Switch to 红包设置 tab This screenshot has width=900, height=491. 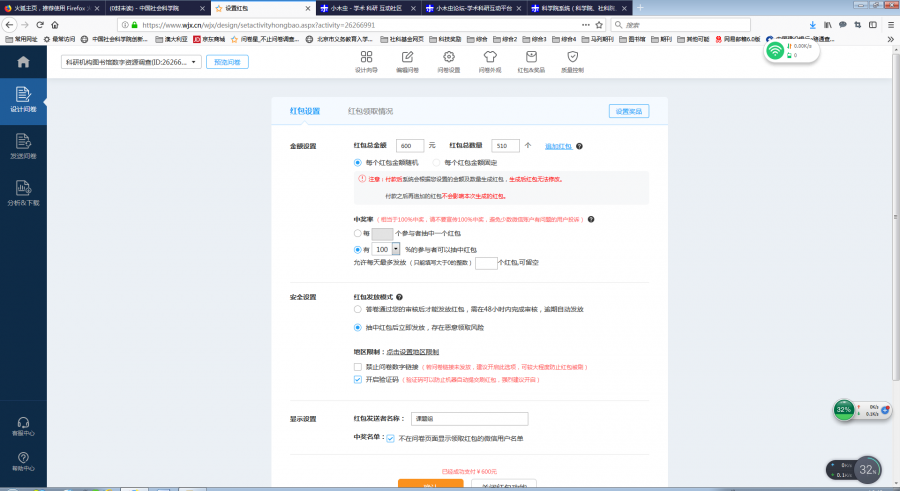point(304,111)
